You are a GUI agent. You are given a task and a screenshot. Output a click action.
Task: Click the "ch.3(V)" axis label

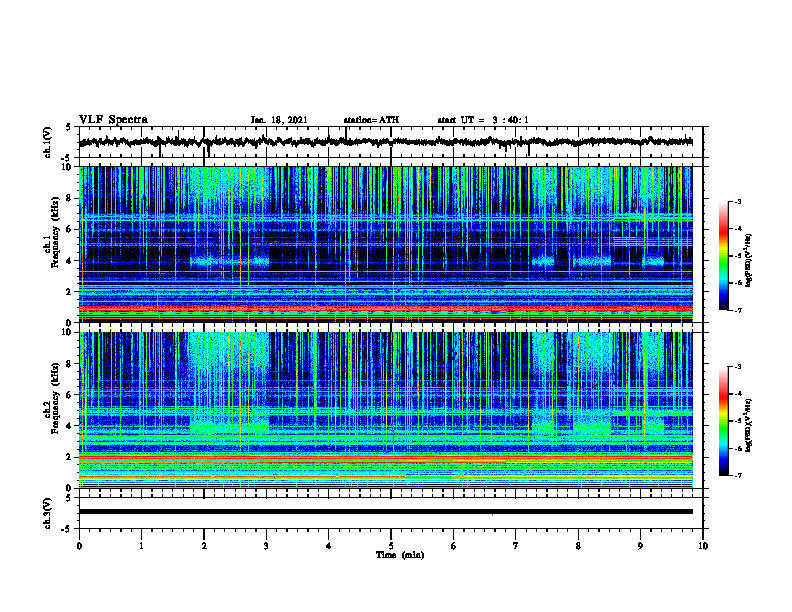[48, 514]
